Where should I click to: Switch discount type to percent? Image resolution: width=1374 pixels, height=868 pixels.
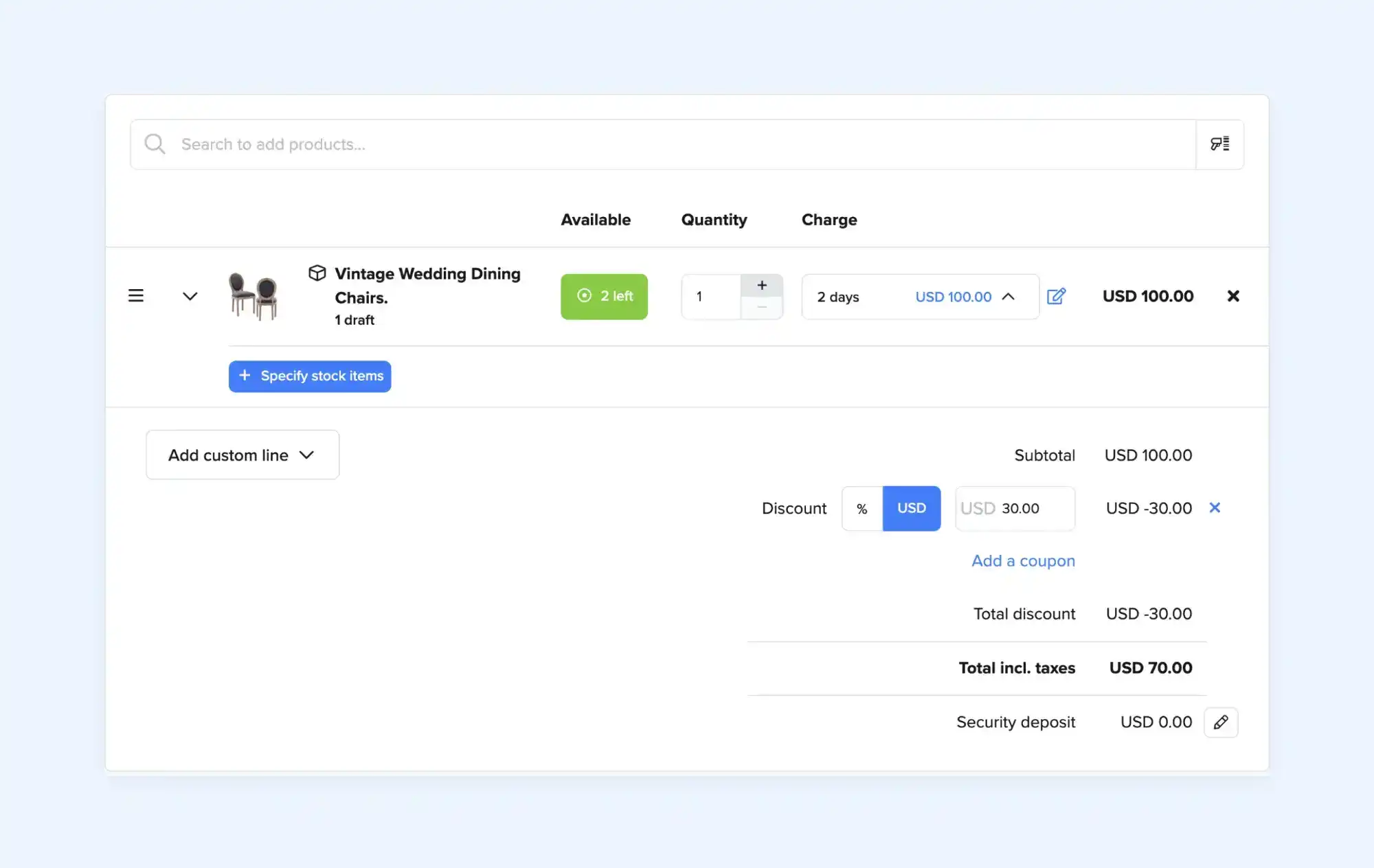tap(862, 509)
